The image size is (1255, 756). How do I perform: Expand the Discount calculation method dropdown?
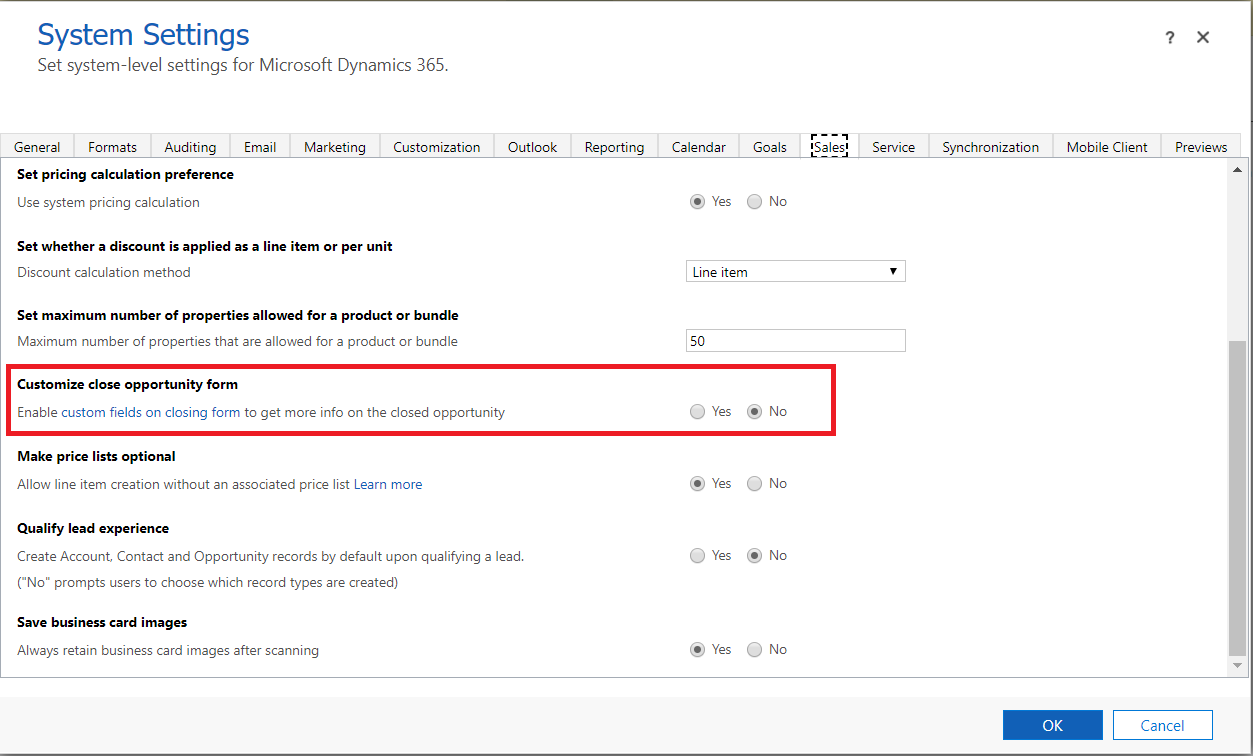point(796,272)
